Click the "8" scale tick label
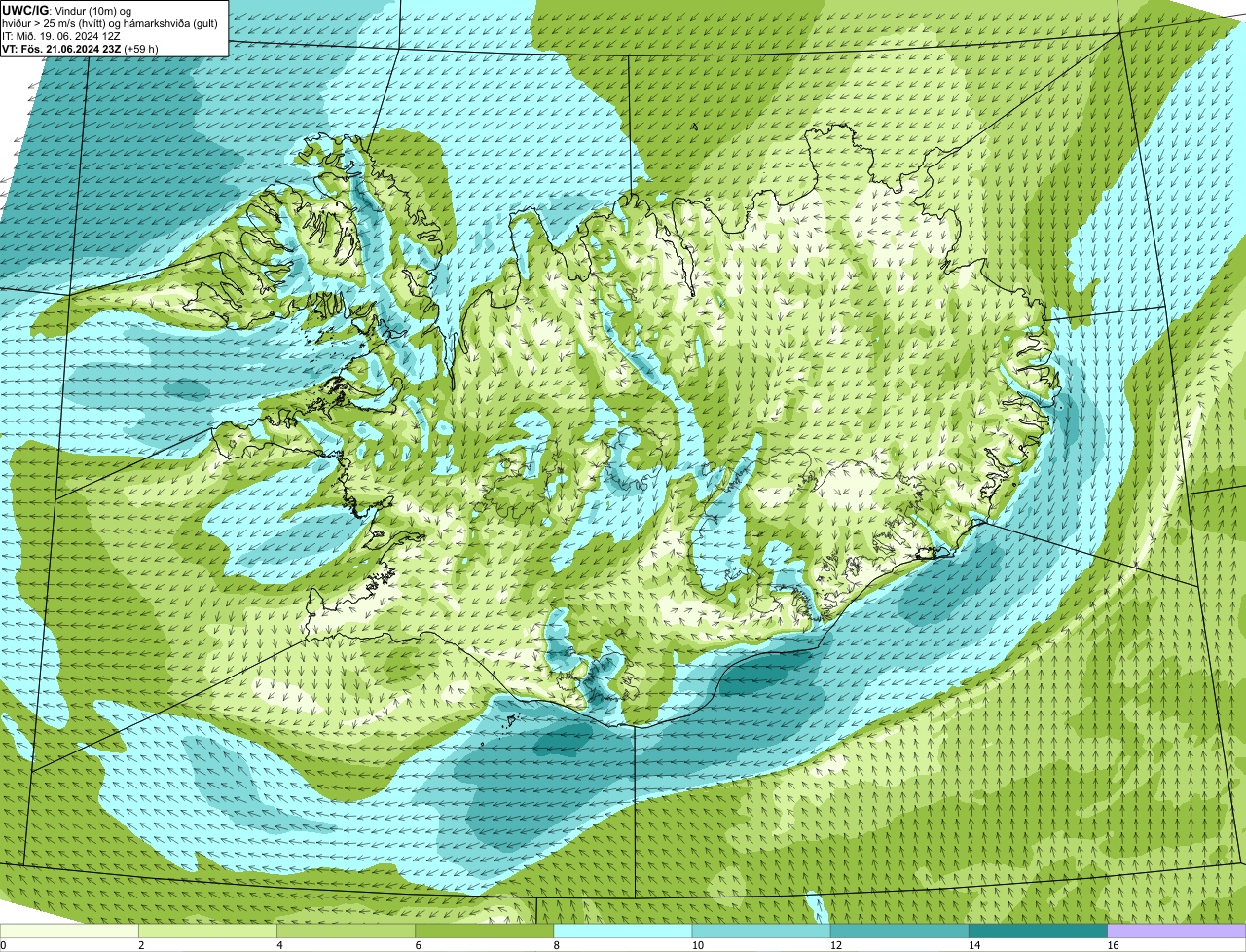The width and height of the screenshot is (1246, 952). click(x=557, y=945)
